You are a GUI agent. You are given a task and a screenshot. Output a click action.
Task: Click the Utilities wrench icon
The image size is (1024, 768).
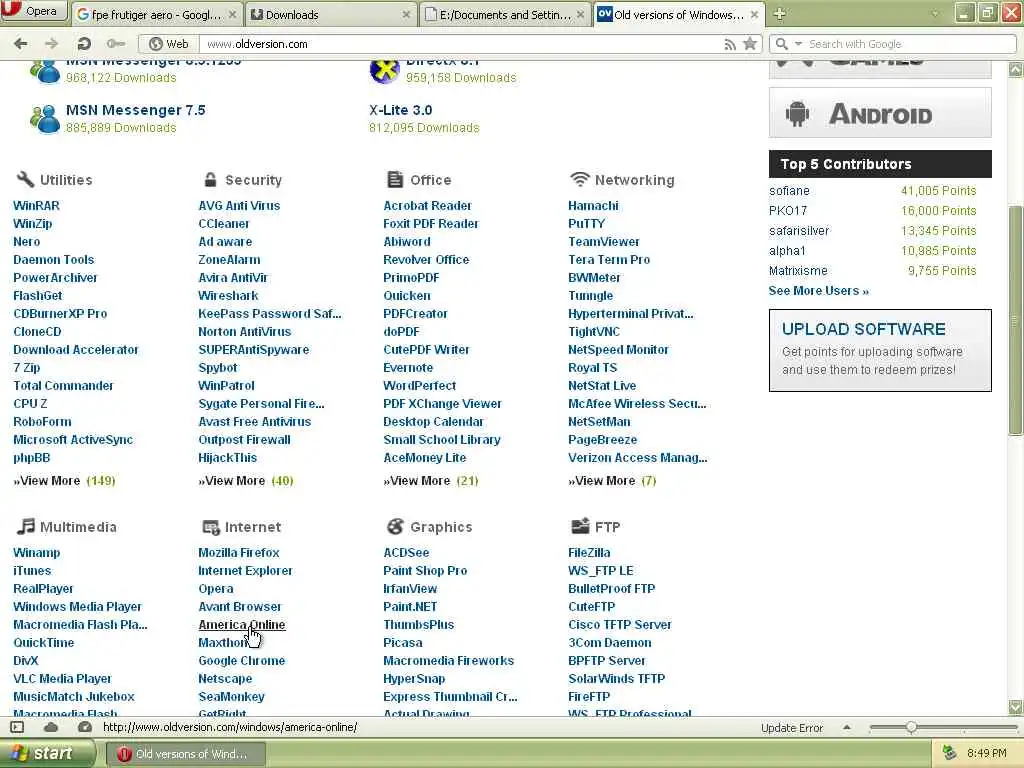click(25, 179)
